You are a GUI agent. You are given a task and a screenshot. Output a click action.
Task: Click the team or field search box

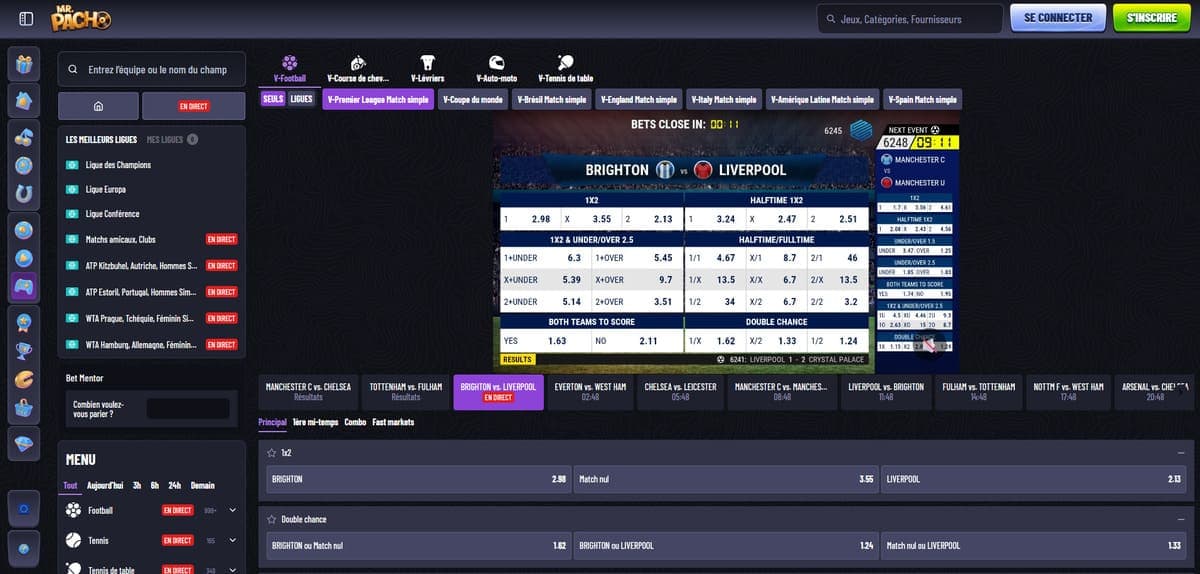tap(152, 69)
